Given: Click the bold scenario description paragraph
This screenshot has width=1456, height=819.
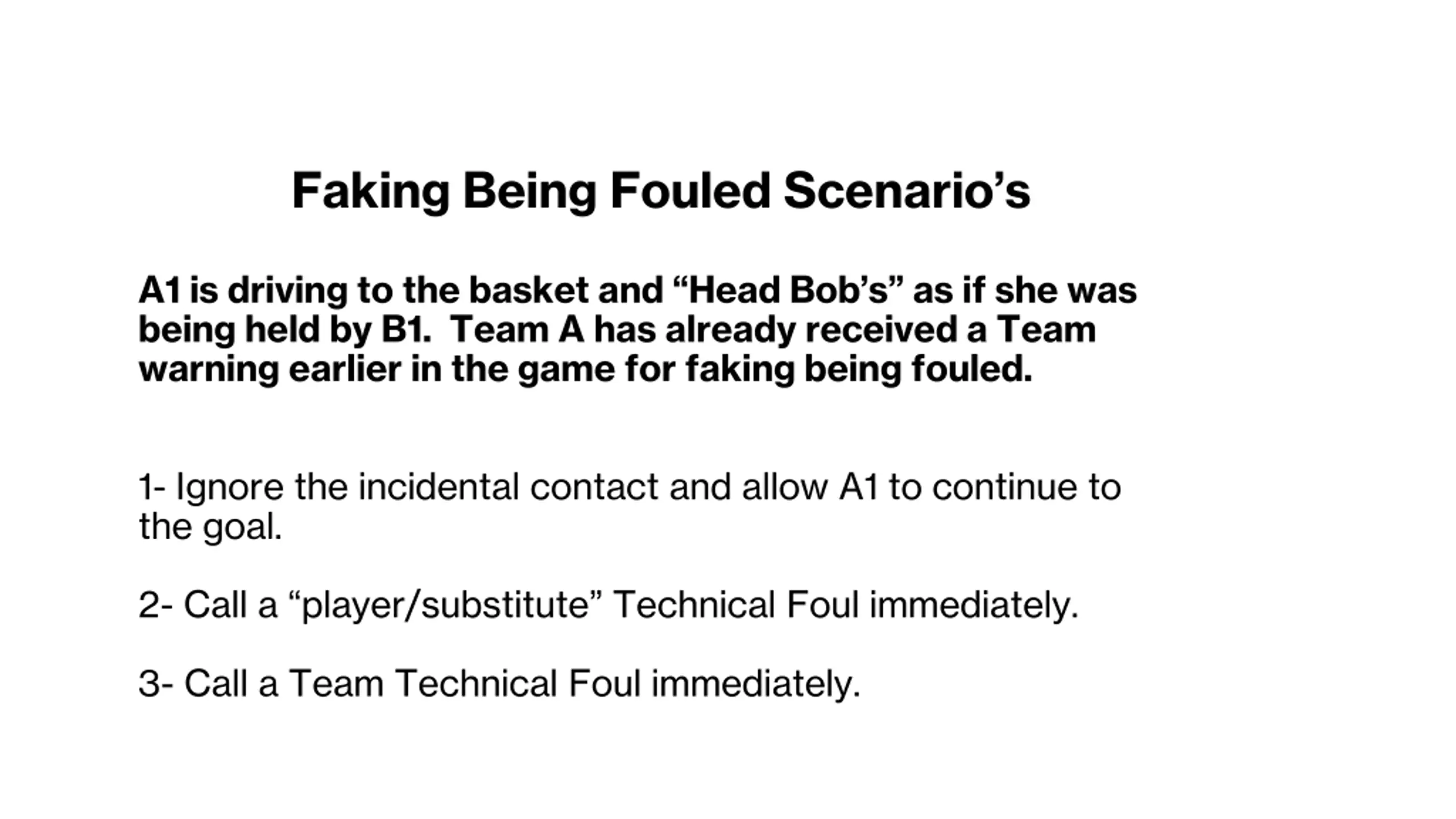Looking at the screenshot, I should (x=637, y=330).
